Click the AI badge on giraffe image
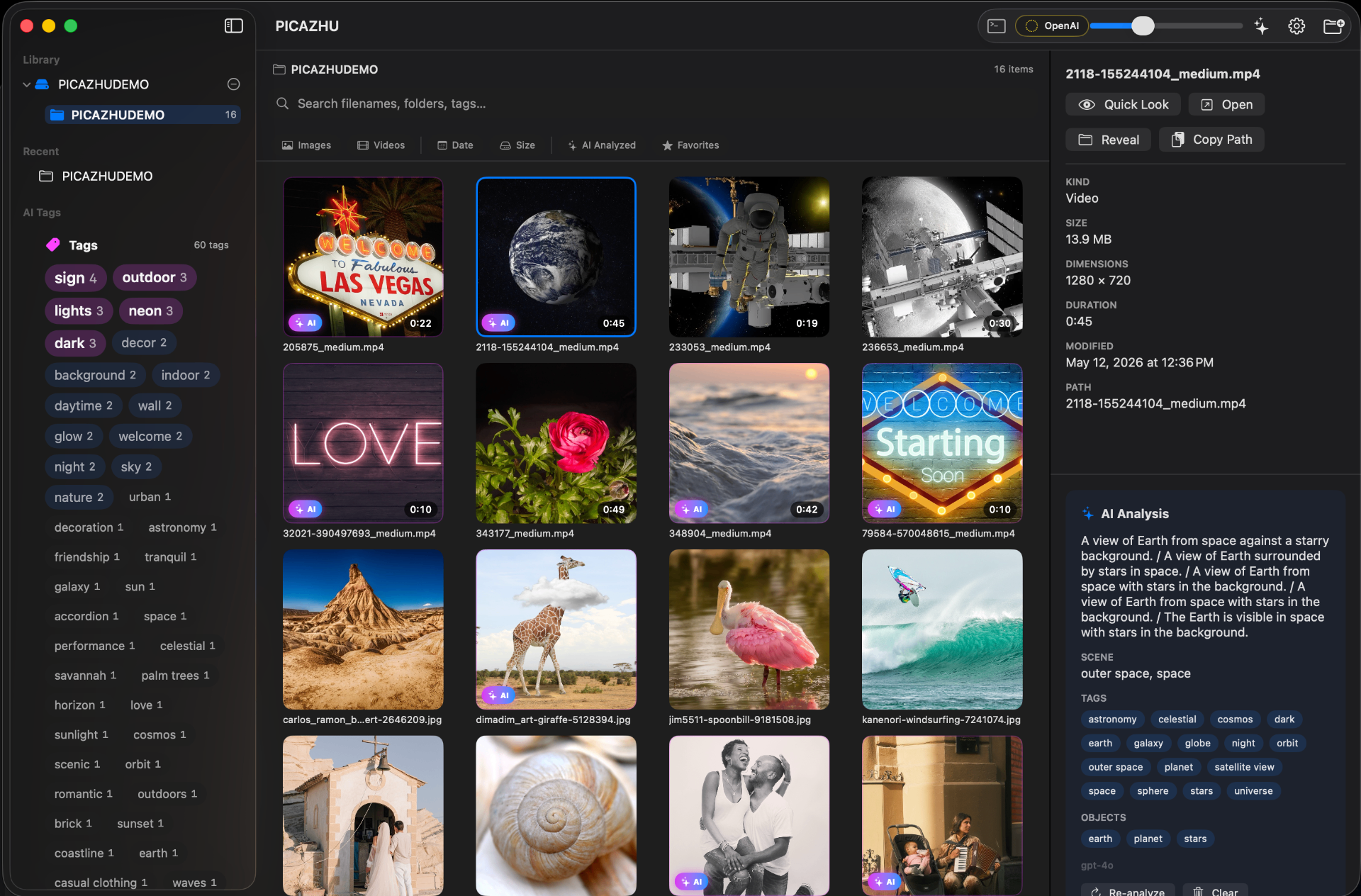The height and width of the screenshot is (896, 1361). coord(498,695)
